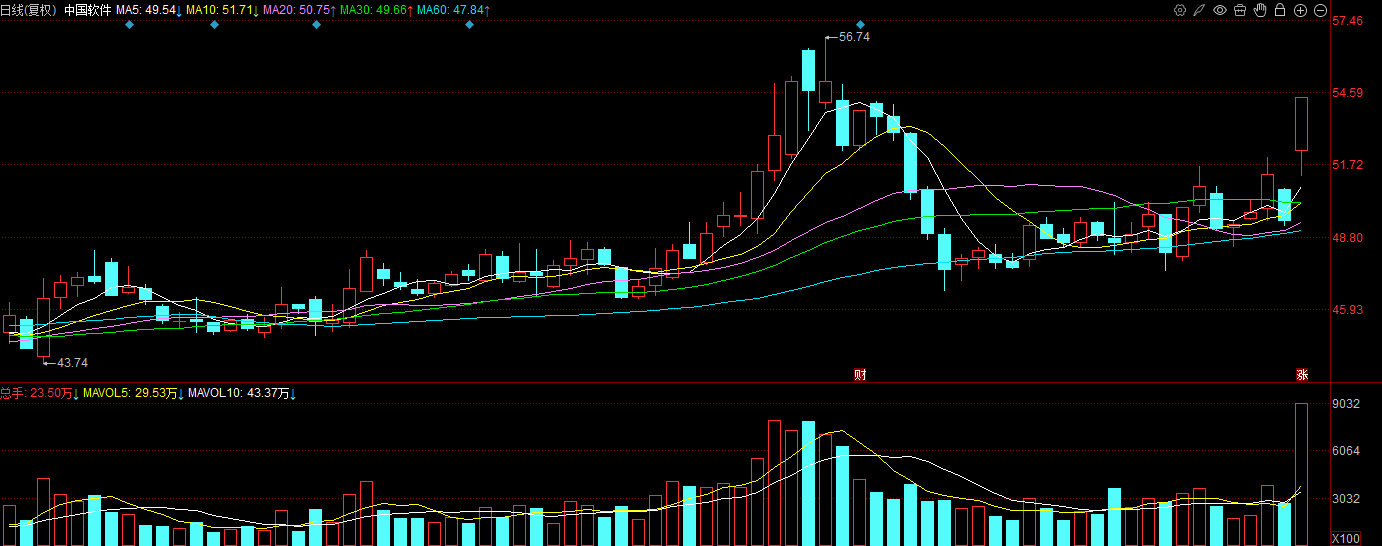1382x546 pixels.
Task: Click the 9032 volume axis label
Action: click(x=1346, y=404)
